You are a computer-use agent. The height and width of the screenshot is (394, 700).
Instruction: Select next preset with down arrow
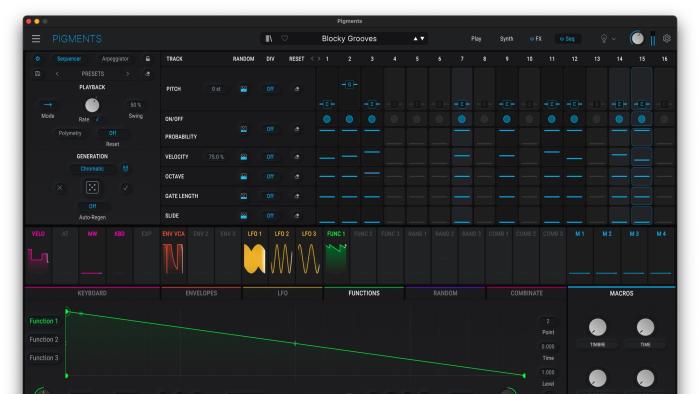tap(422, 39)
